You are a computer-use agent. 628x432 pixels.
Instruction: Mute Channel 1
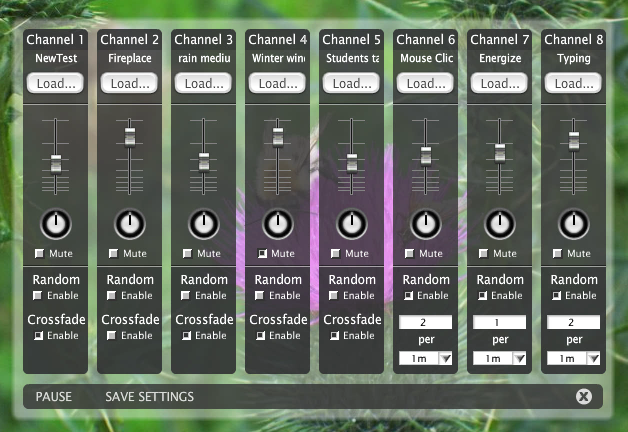click(x=39, y=253)
